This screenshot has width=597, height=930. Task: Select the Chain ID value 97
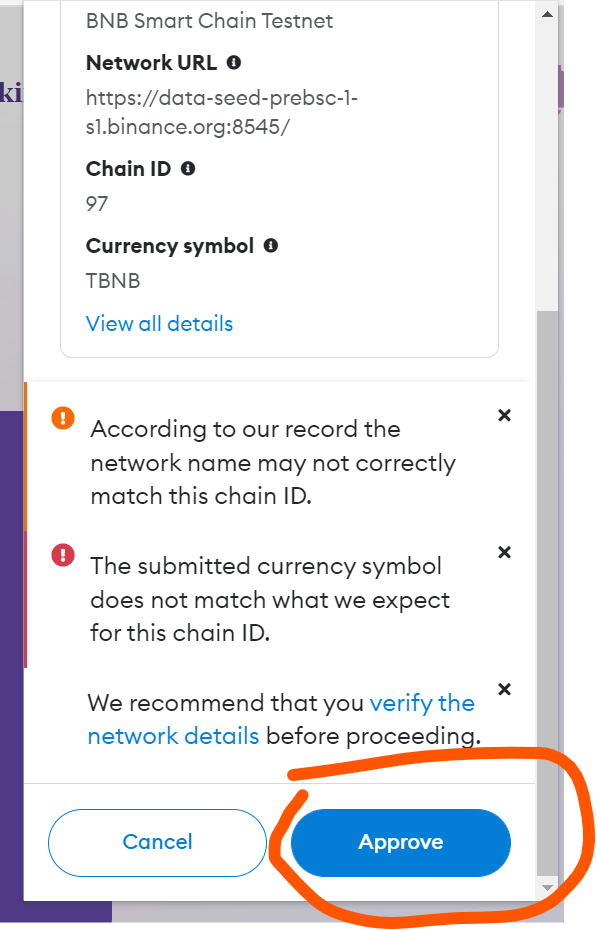[97, 203]
